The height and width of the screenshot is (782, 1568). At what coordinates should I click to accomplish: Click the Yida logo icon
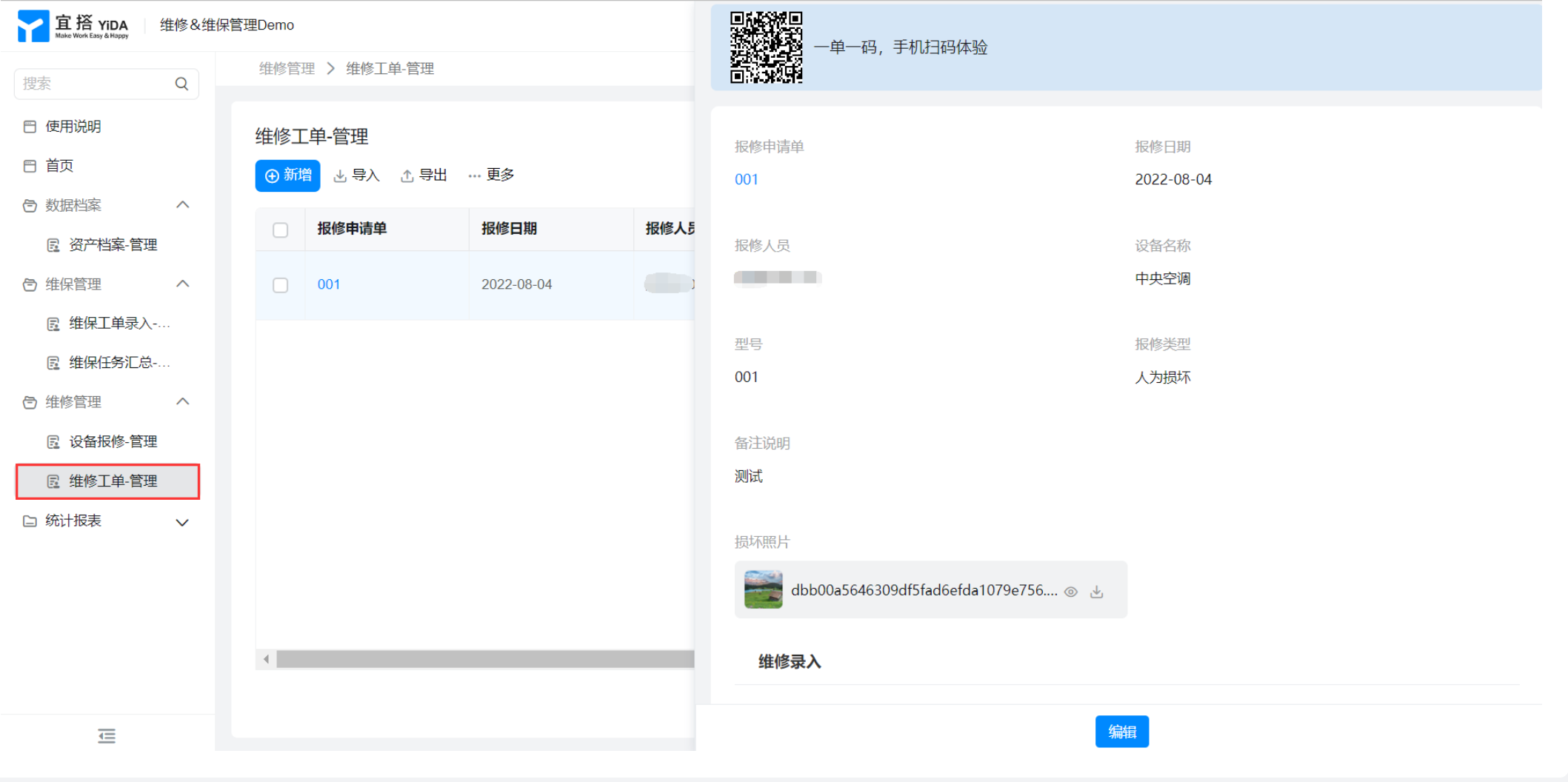(33, 25)
